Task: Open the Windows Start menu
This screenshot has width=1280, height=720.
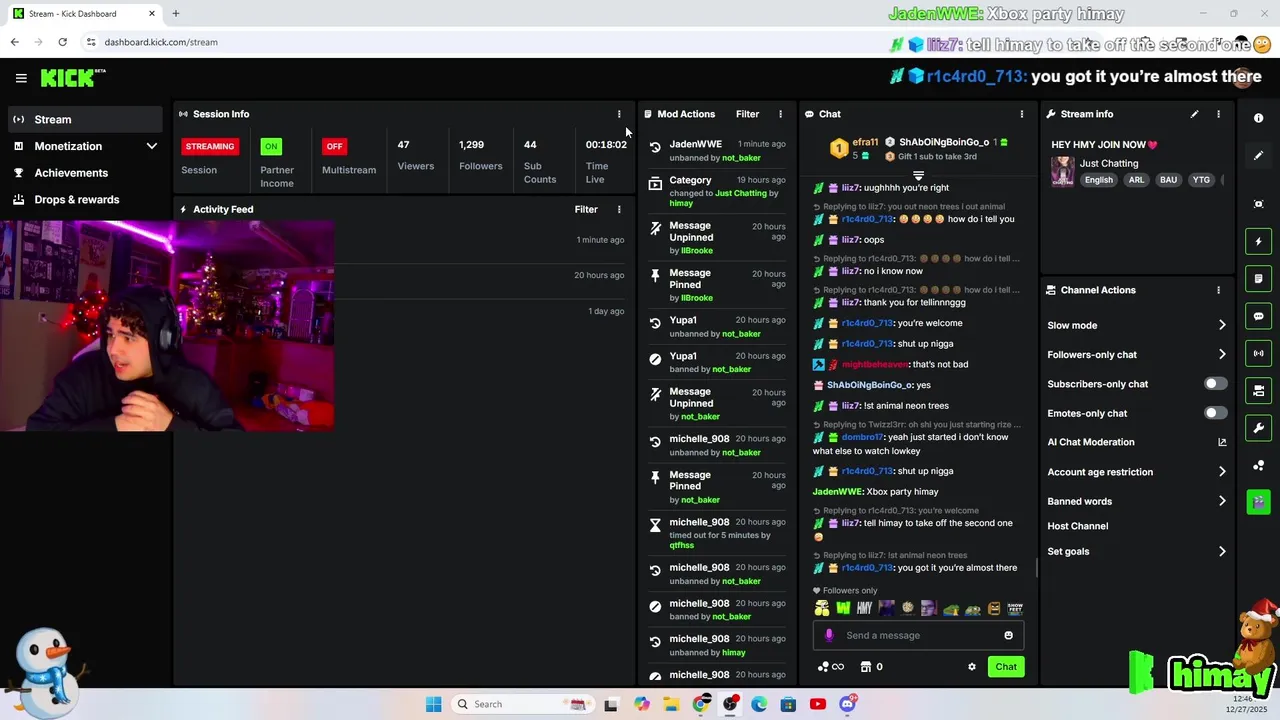Action: [433, 704]
